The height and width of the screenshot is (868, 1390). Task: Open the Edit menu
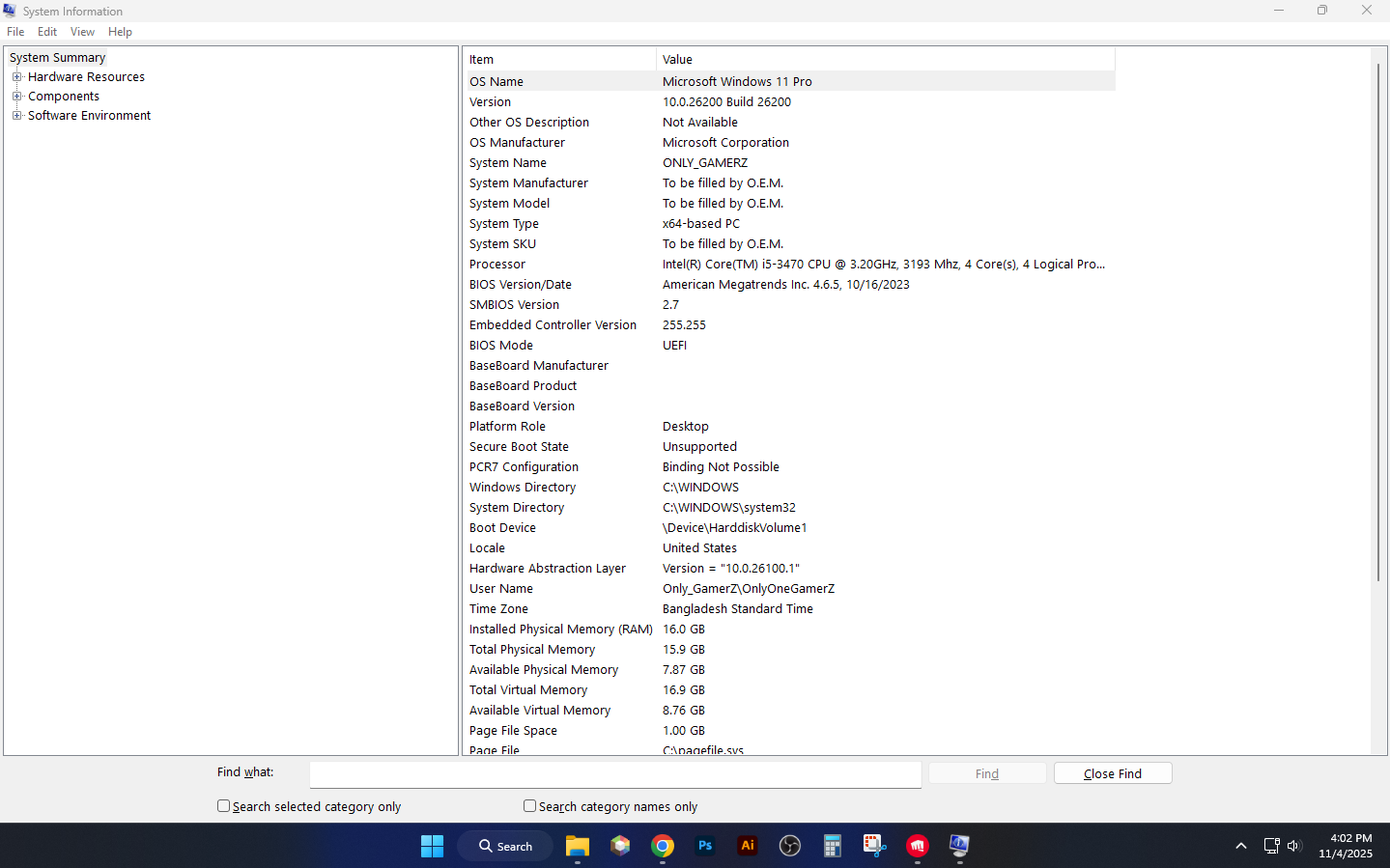pos(47,32)
